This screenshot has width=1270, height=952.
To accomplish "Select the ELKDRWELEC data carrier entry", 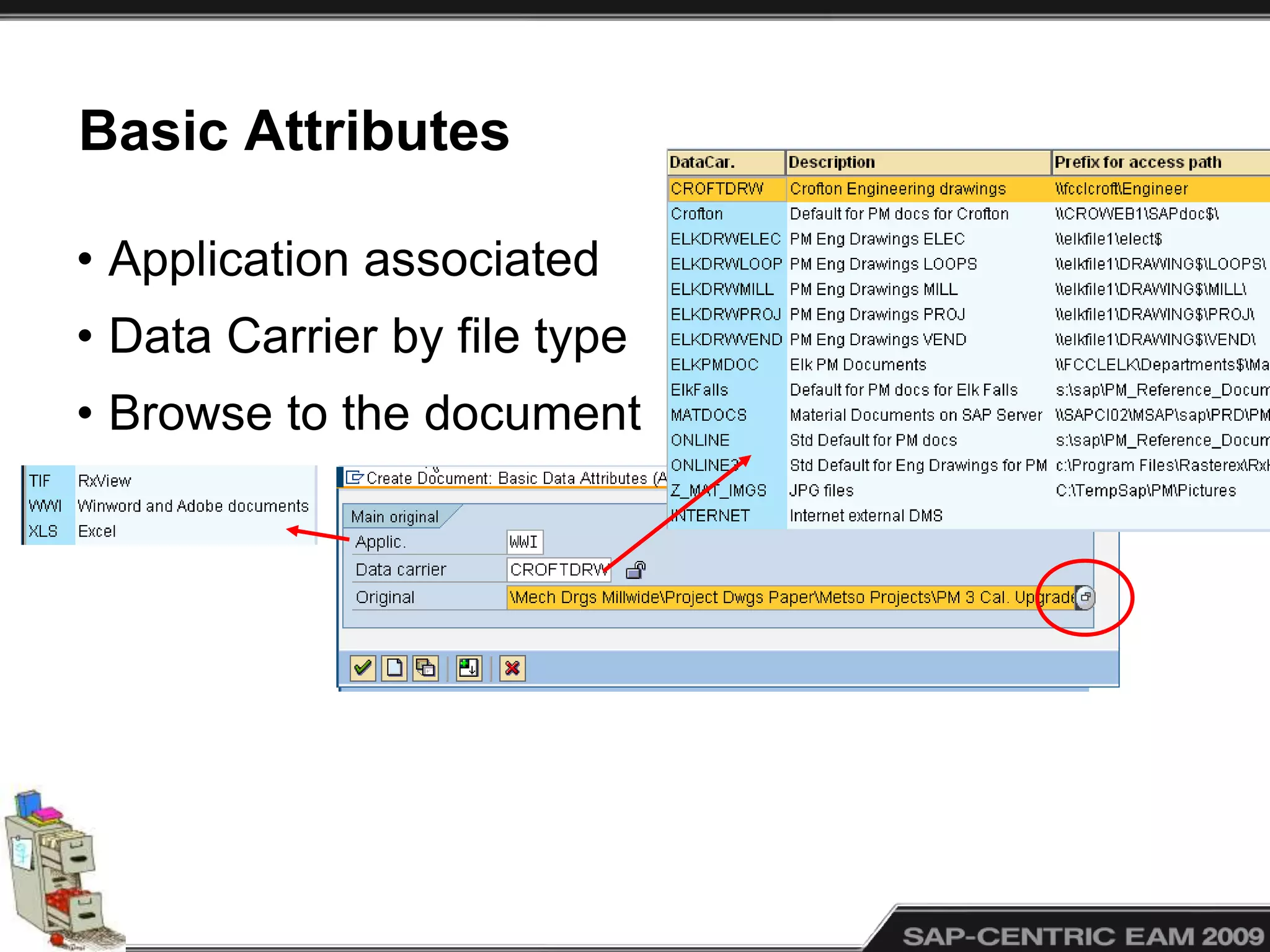I will (727, 239).
